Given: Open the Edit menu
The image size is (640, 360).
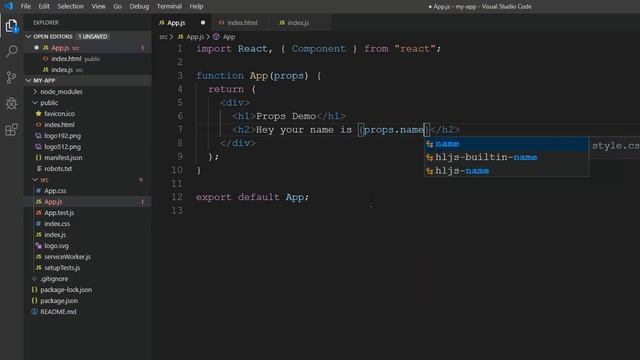Looking at the screenshot, I should tap(44, 7).
